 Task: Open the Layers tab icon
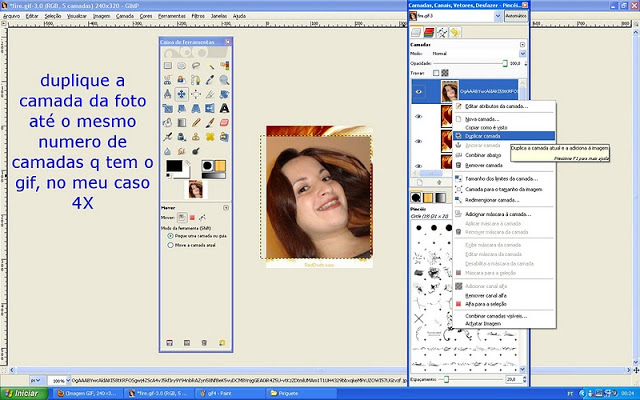(416, 32)
